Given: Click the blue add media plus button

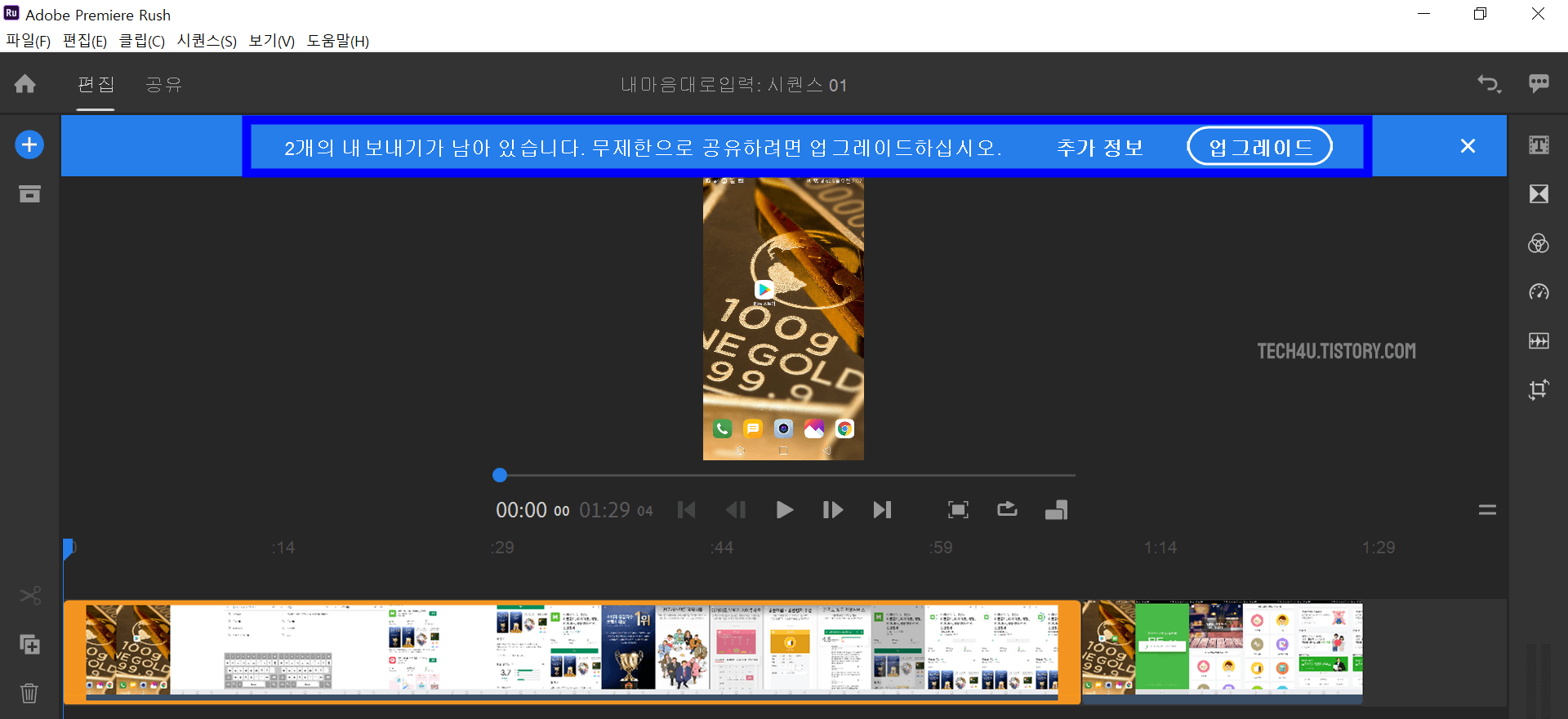Looking at the screenshot, I should tap(29, 145).
